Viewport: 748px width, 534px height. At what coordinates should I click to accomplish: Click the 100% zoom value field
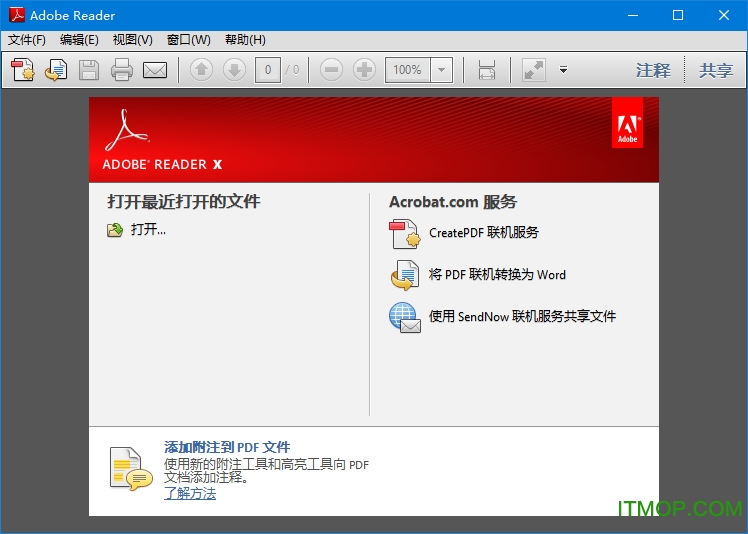[408, 70]
